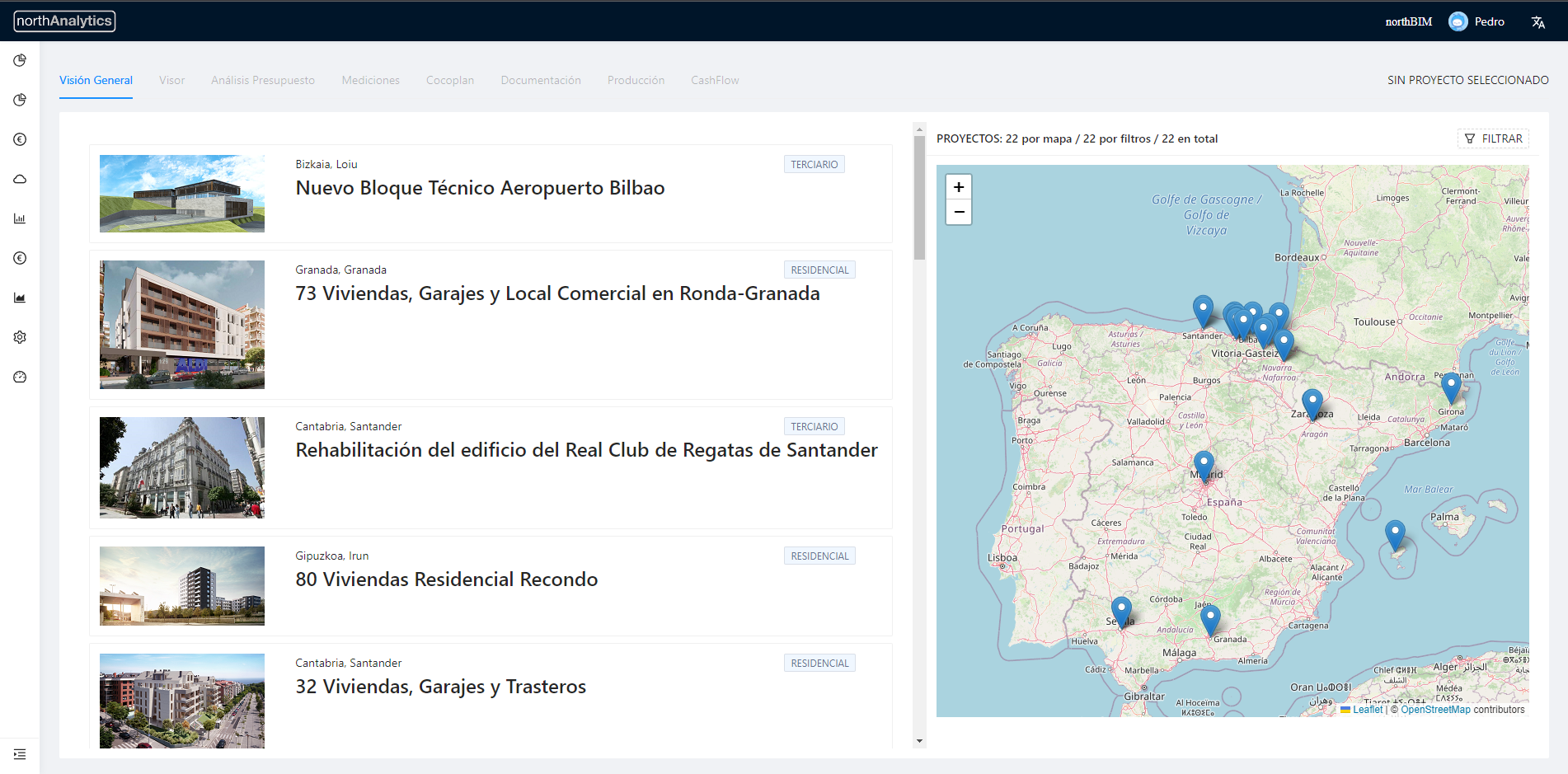Open 32 Viviendas, Garajes y Trasteros project
Image resolution: width=1568 pixels, height=774 pixels.
click(441, 687)
